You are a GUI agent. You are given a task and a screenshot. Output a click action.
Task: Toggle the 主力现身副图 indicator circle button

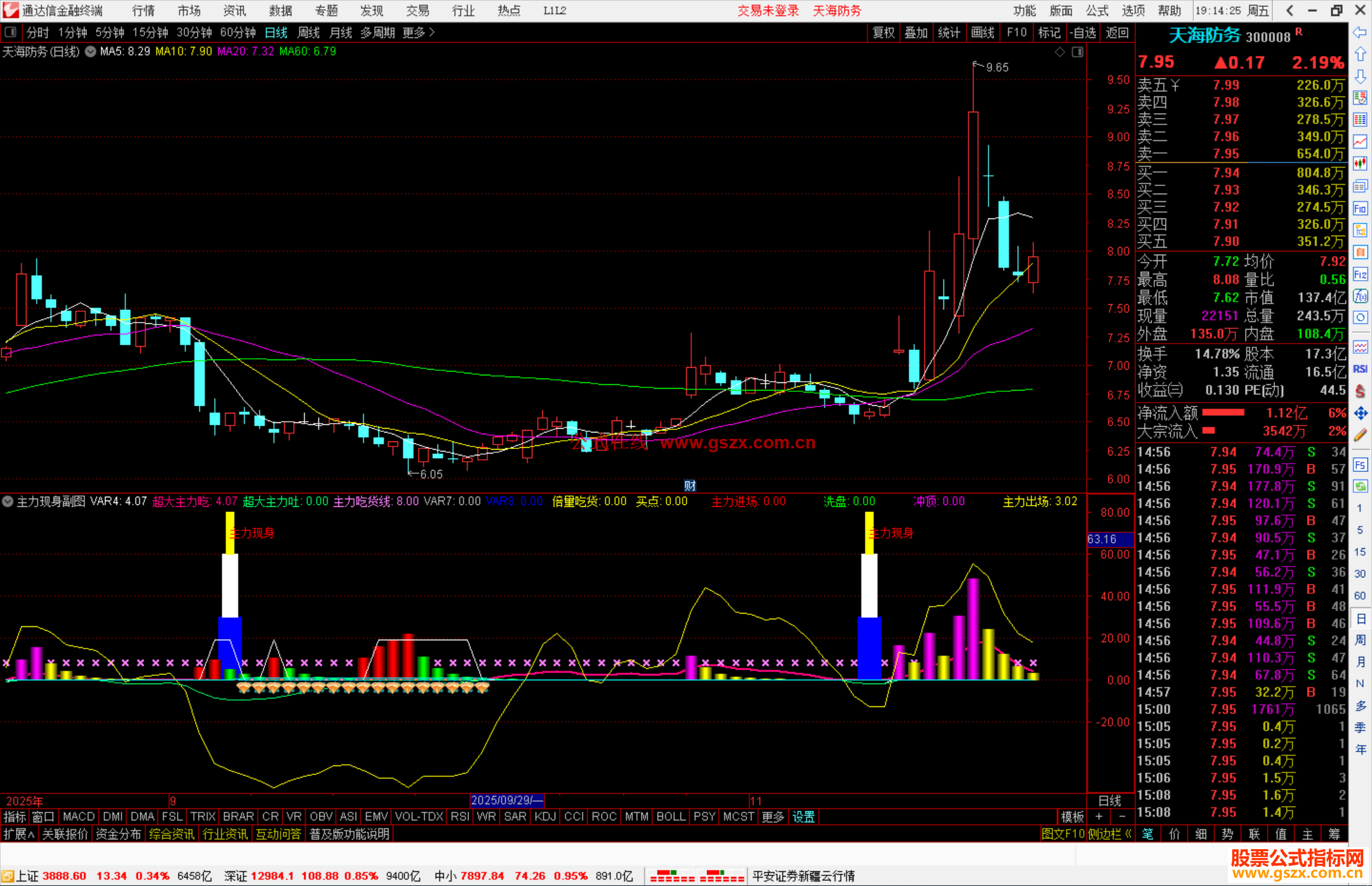[x=8, y=501]
